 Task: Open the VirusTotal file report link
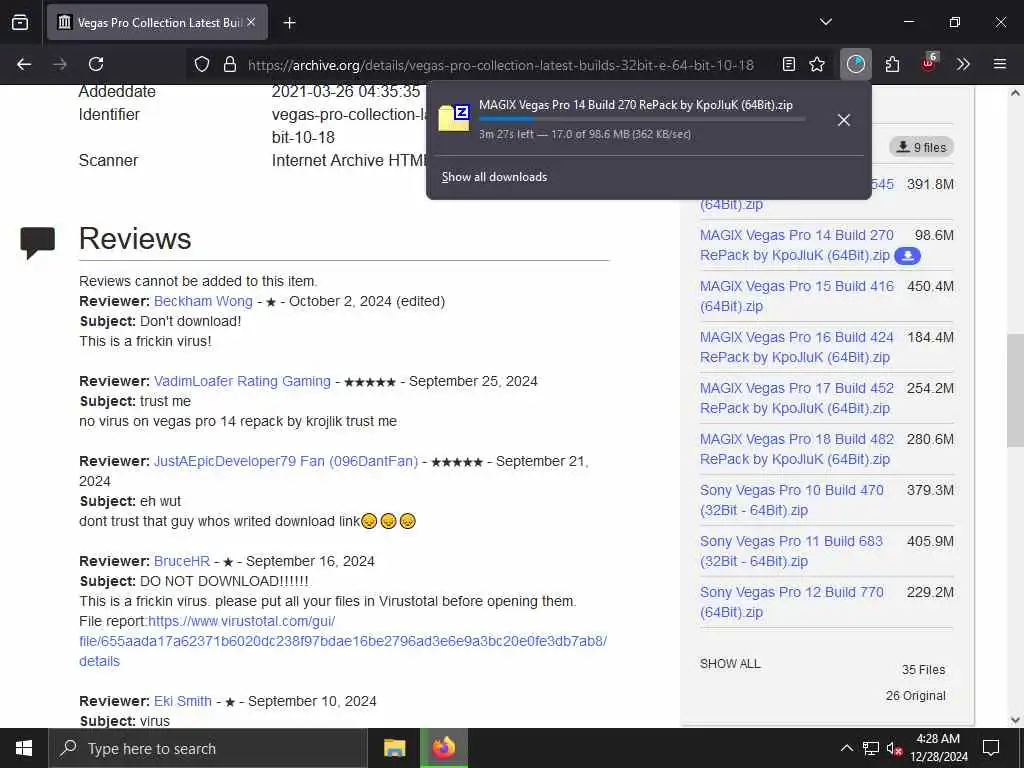(x=343, y=641)
